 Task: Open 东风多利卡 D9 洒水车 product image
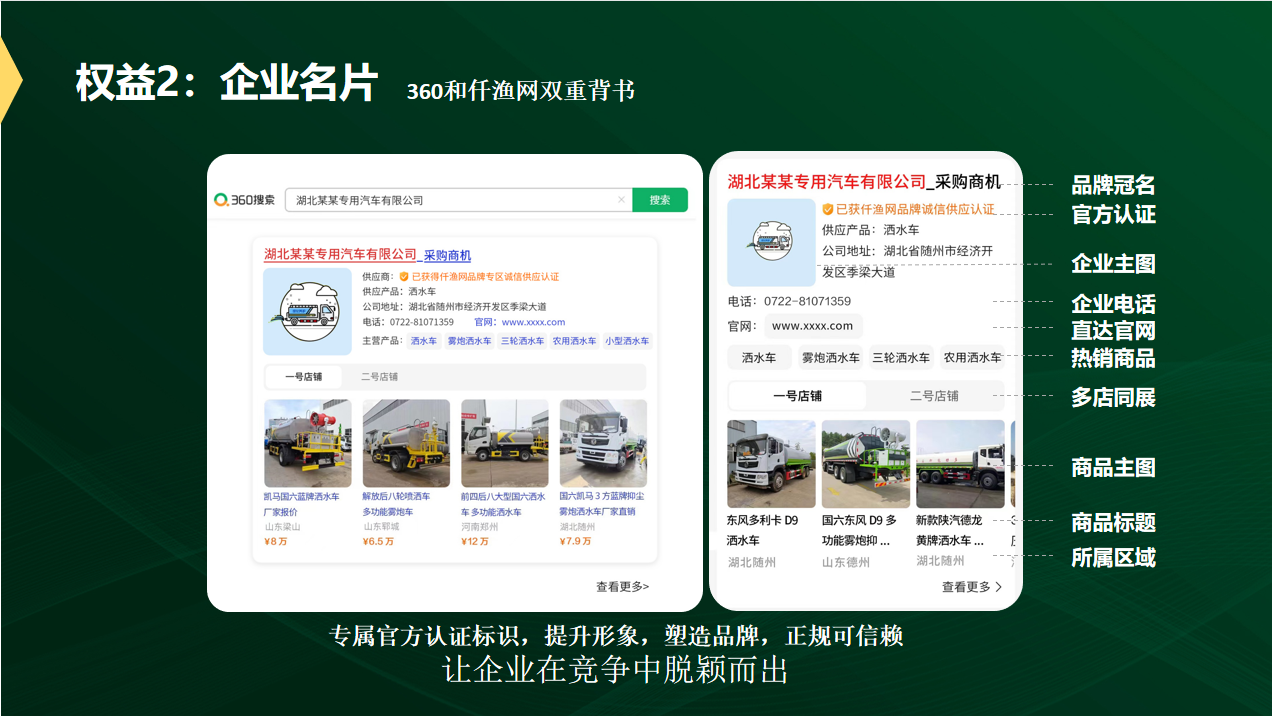click(771, 464)
